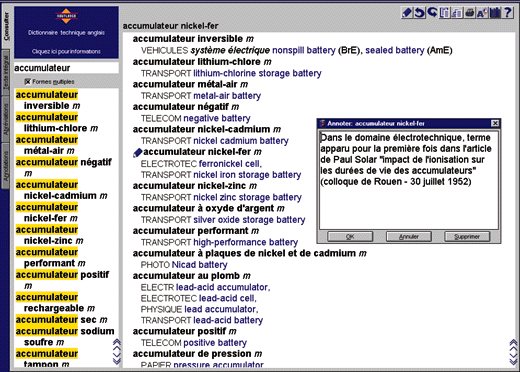Open the Annotations side tab
520x372 pixels.
click(x=6, y=166)
